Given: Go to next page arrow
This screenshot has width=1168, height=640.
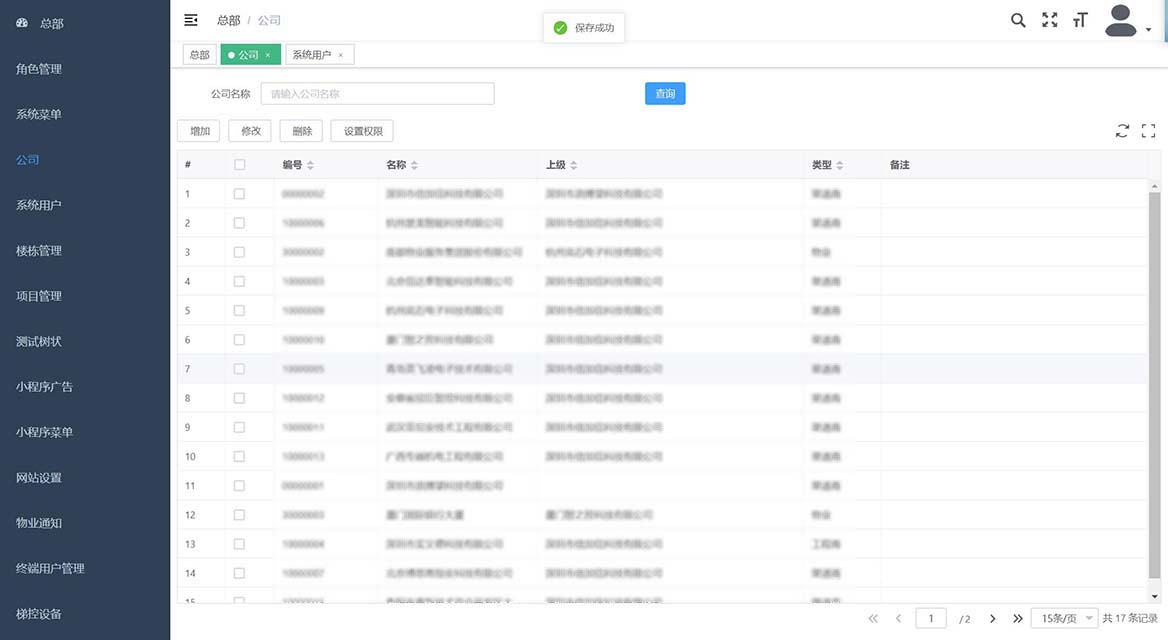Looking at the screenshot, I should [x=992, y=619].
